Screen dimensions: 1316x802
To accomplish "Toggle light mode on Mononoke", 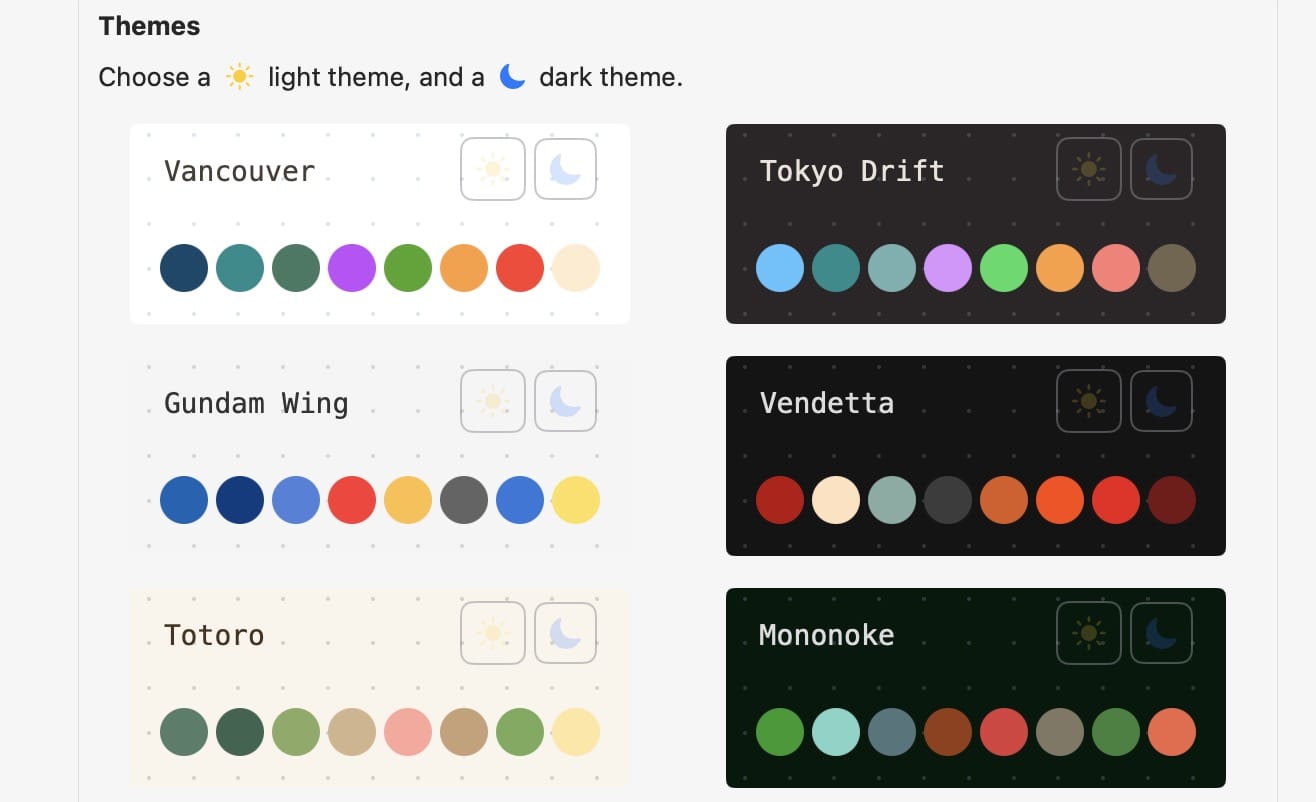I will click(x=1089, y=633).
